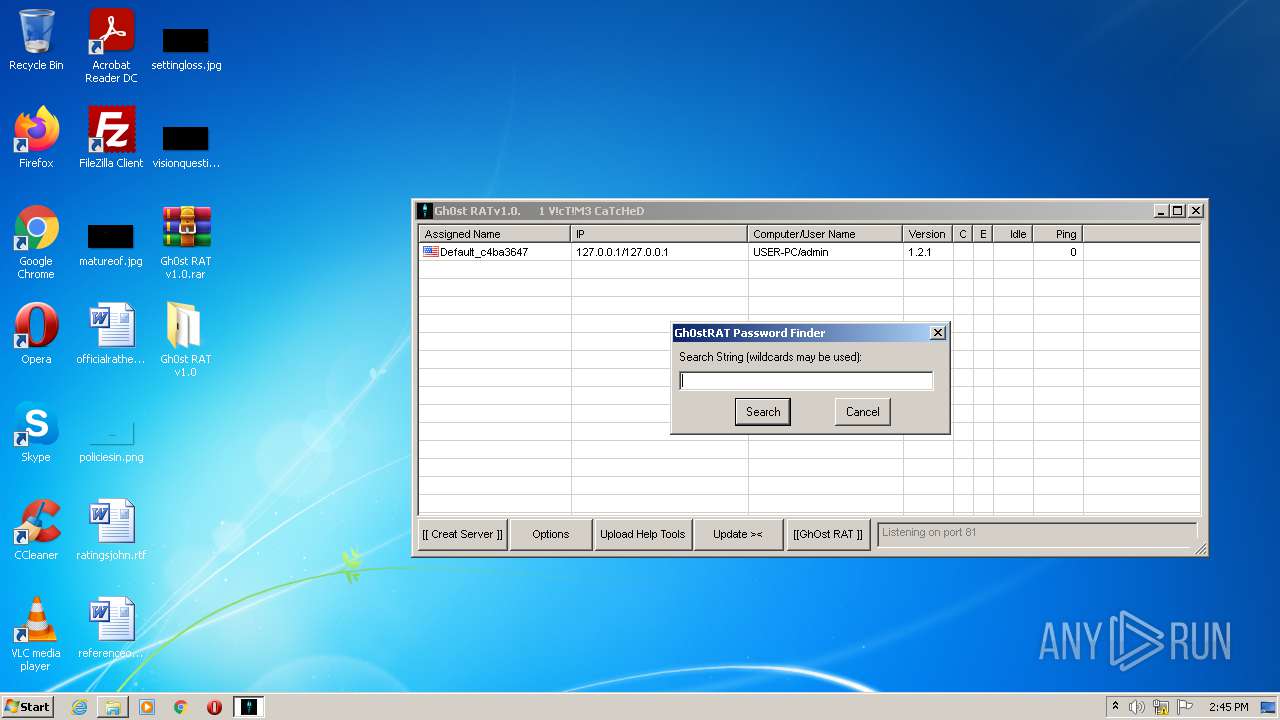This screenshot has height=720, width=1280.
Task: Sort by Assigned Name column header
Action: [495, 234]
